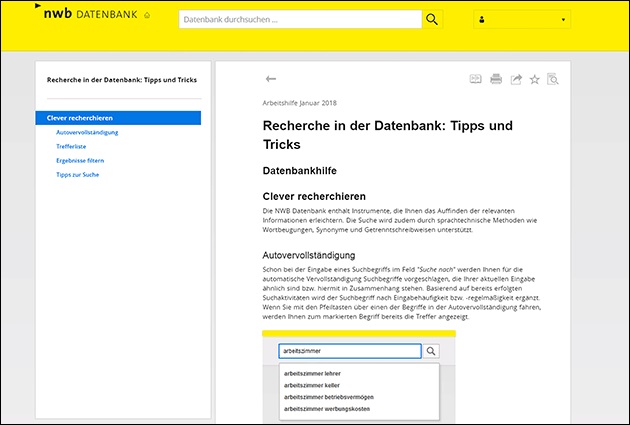630x425 pixels.
Task: Open the search-in-document icon
Action: (552, 79)
